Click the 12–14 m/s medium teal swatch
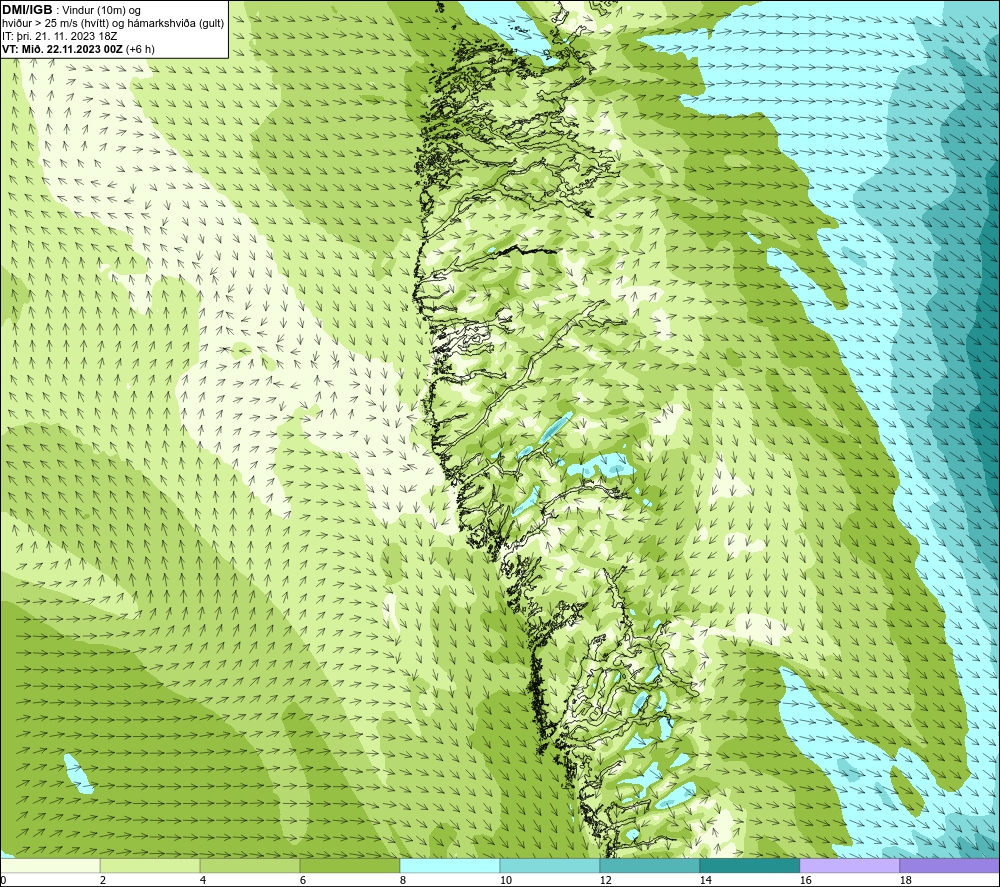This screenshot has height=887, width=1000. coord(649,865)
